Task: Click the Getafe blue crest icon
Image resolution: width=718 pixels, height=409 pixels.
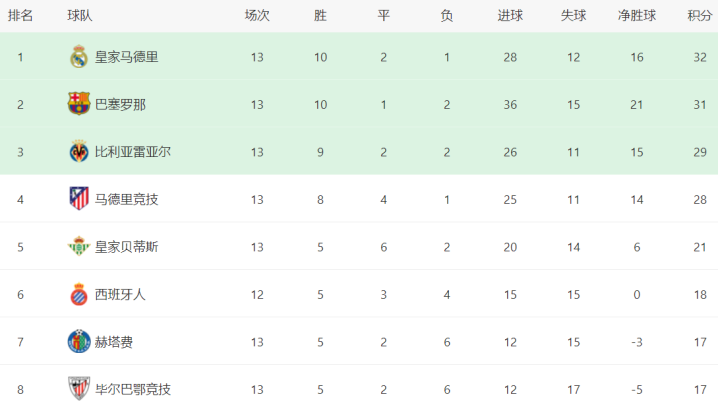Action: pos(79,342)
